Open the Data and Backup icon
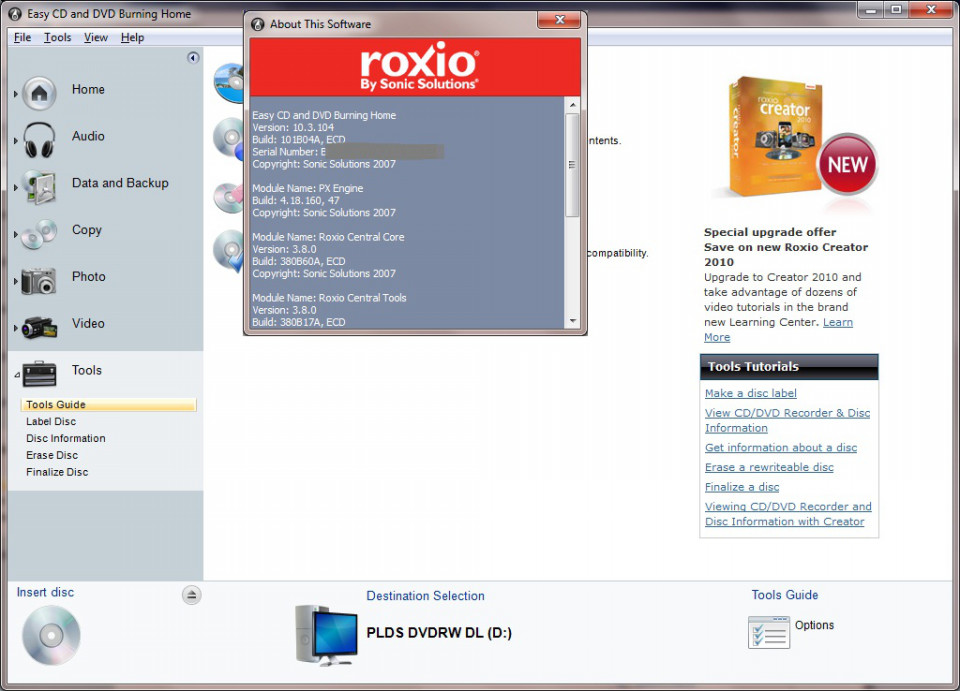Image resolution: width=960 pixels, height=691 pixels. [39, 187]
